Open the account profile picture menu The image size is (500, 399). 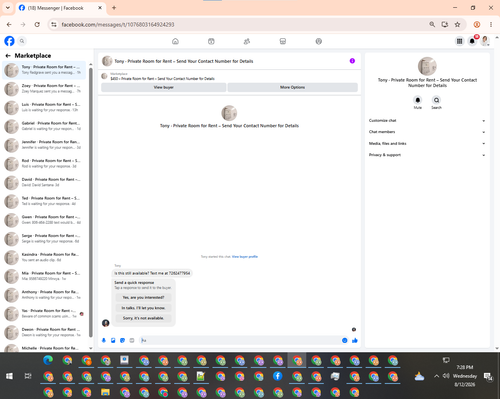pyautogui.click(x=485, y=41)
